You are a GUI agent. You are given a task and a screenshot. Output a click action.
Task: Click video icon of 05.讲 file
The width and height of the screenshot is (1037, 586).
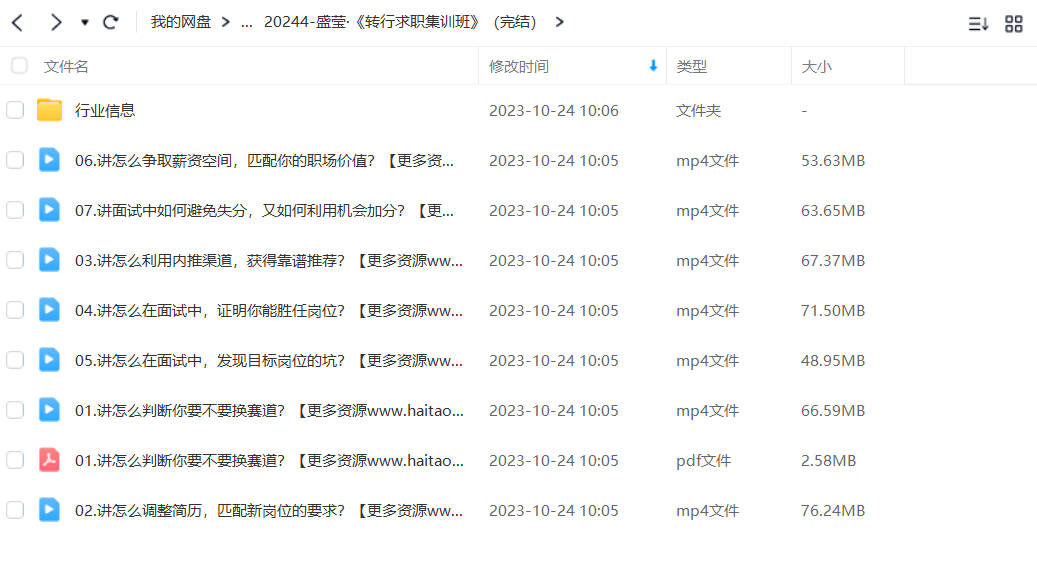point(49,360)
